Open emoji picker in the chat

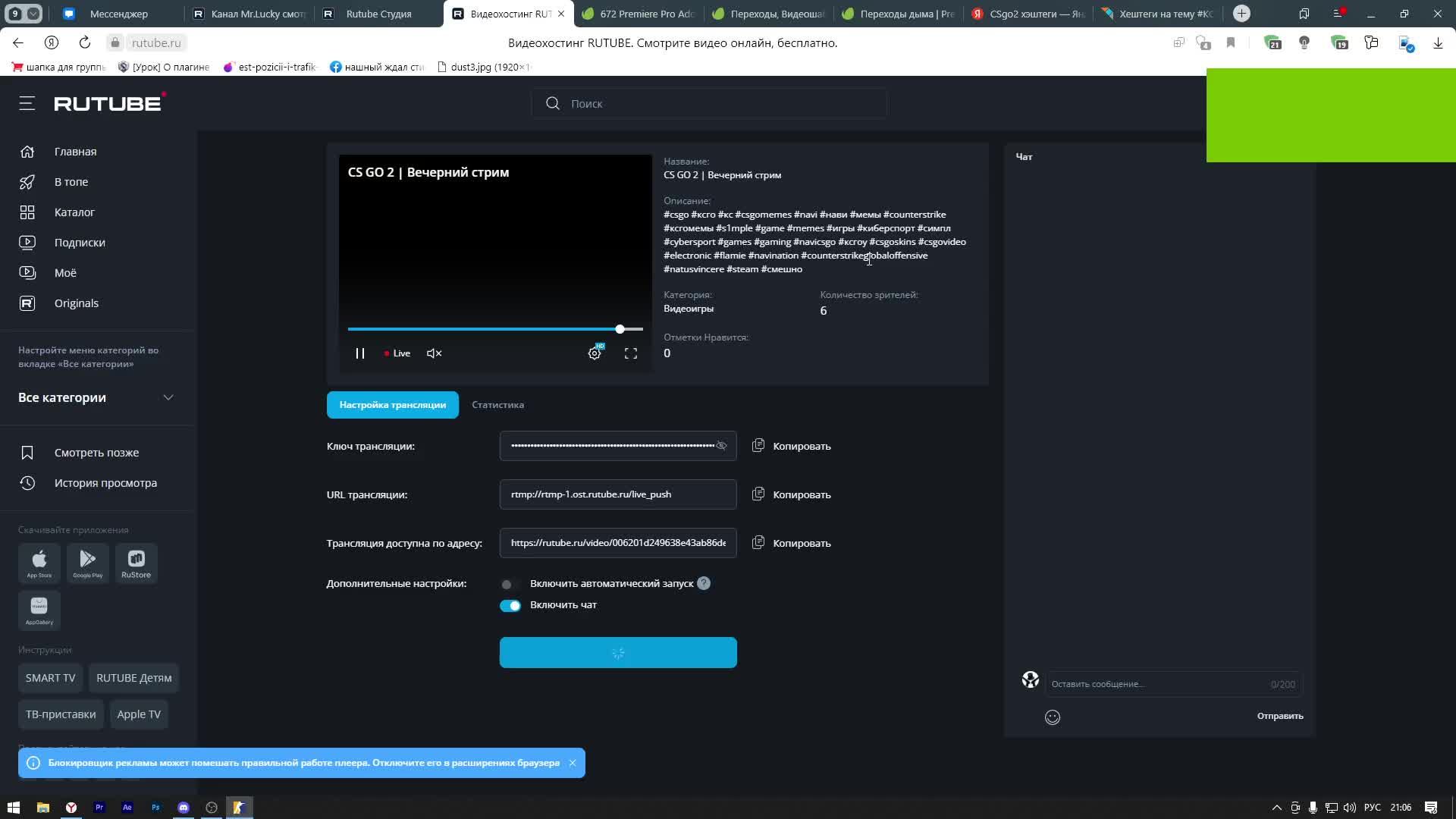click(x=1052, y=717)
